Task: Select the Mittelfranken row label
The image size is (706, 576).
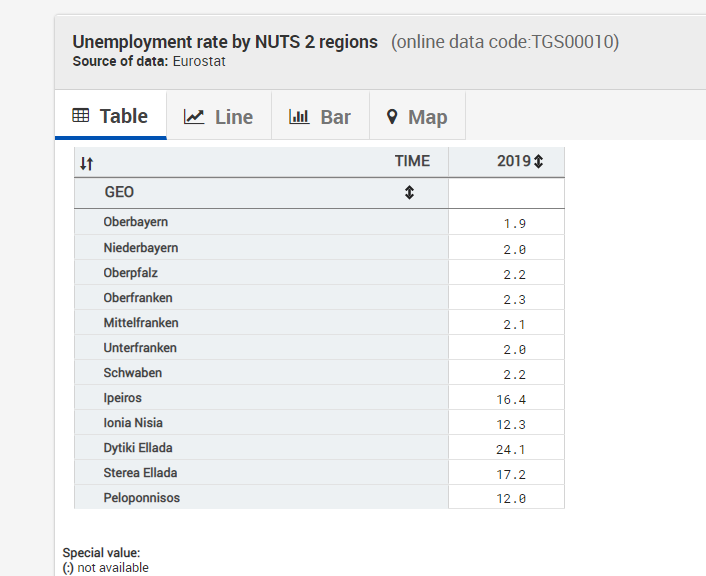Action: (141, 323)
